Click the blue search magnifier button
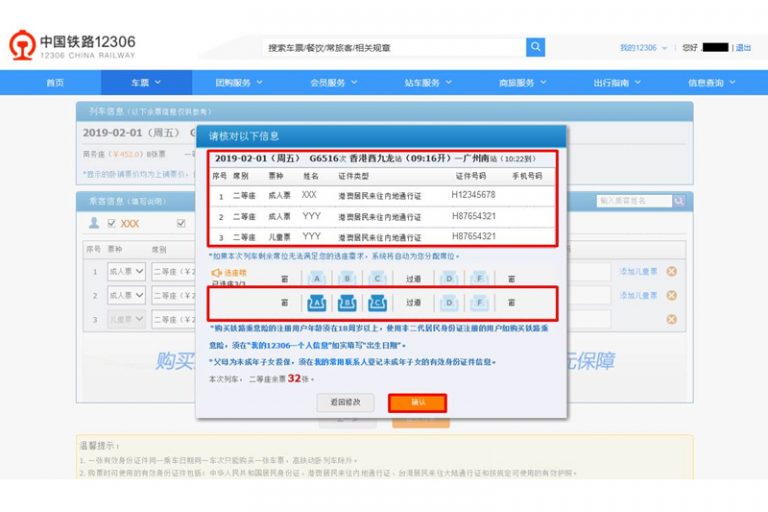The height and width of the screenshot is (512, 768). pyautogui.click(x=536, y=47)
